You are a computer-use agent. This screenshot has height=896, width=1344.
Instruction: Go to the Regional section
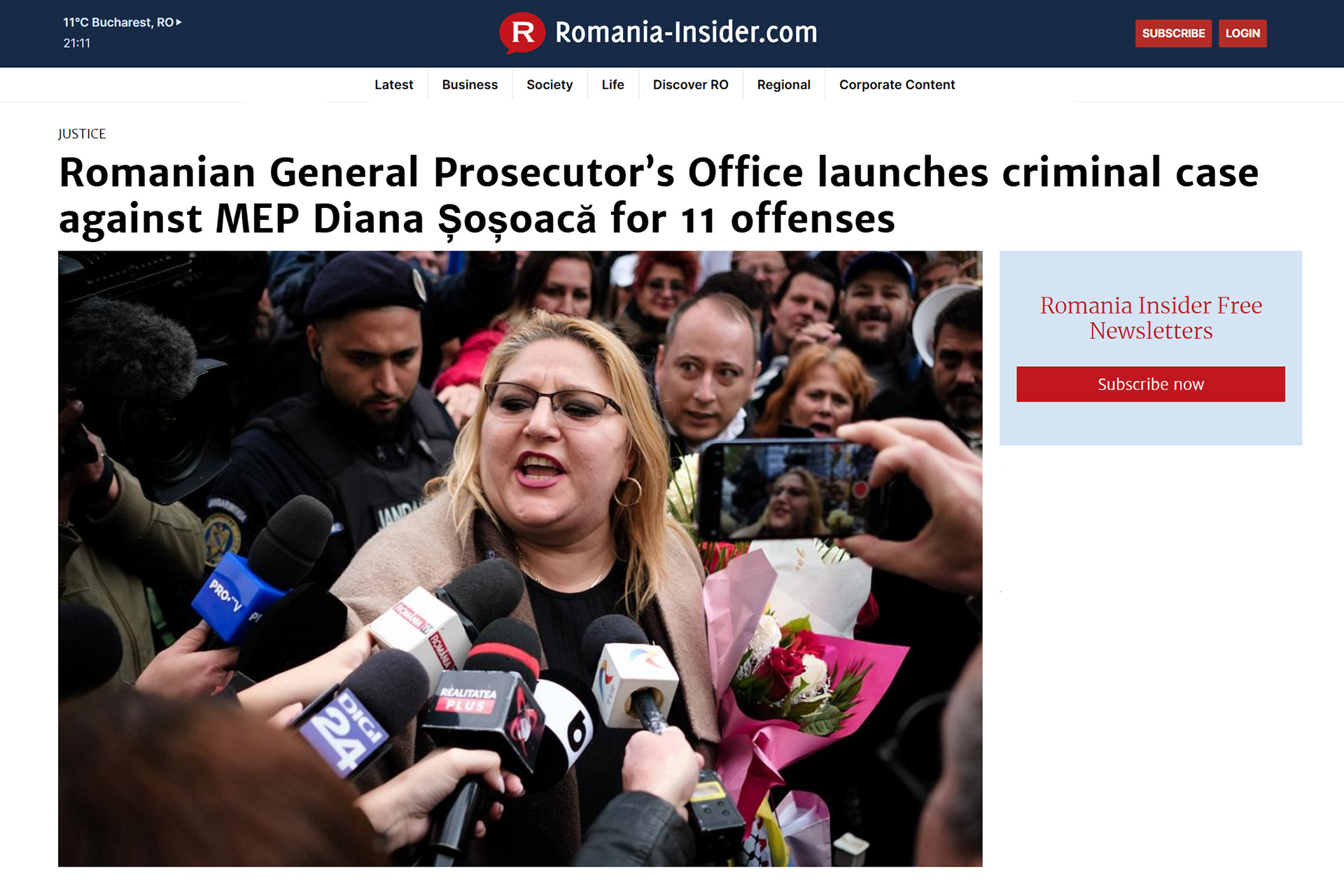click(x=783, y=85)
